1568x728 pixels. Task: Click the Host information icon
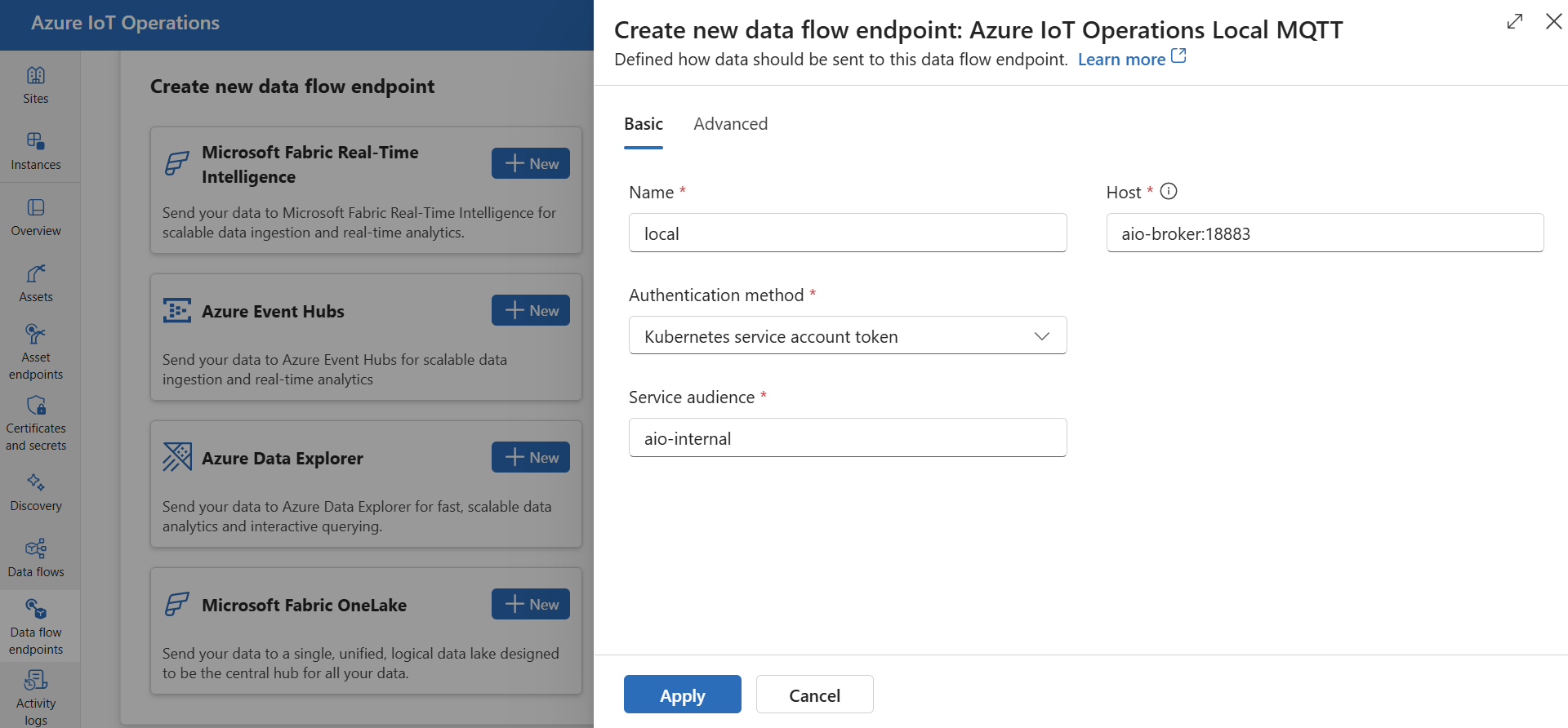(x=1169, y=192)
